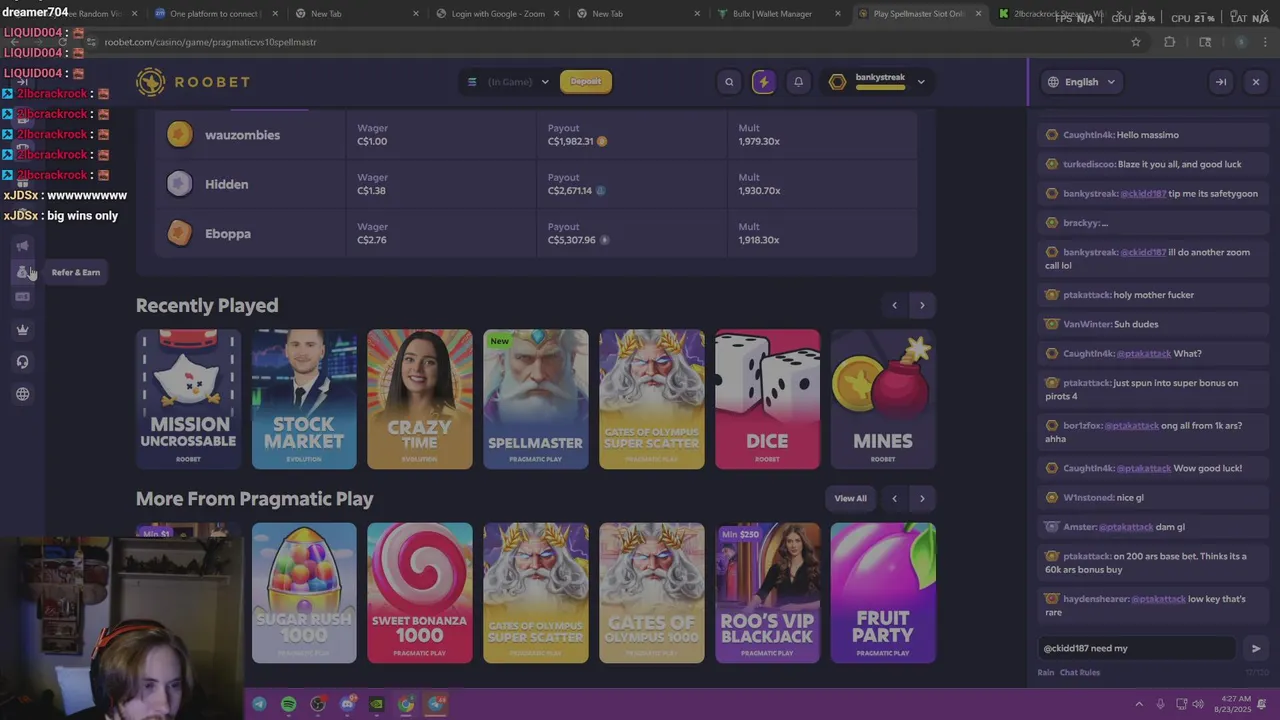Open the globe language sidebar icon
The width and height of the screenshot is (1280, 720).
point(22,394)
